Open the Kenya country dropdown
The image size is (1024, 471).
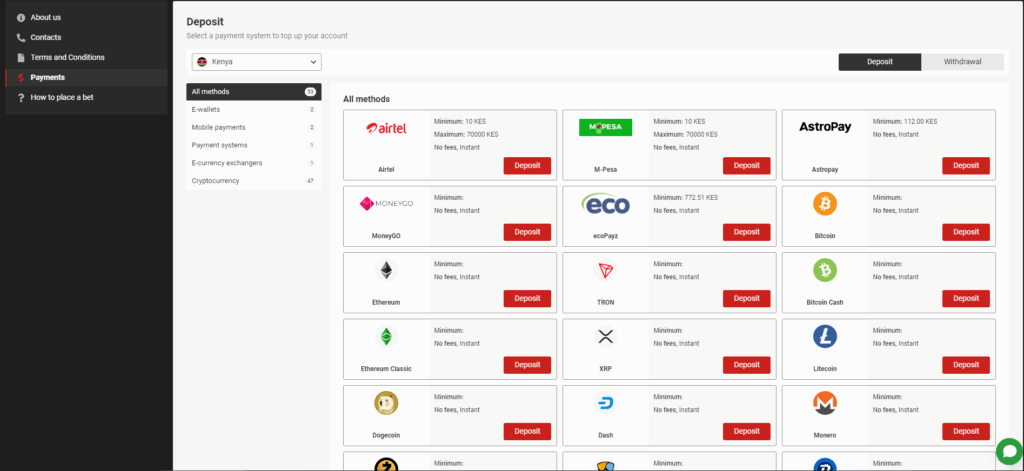point(257,62)
